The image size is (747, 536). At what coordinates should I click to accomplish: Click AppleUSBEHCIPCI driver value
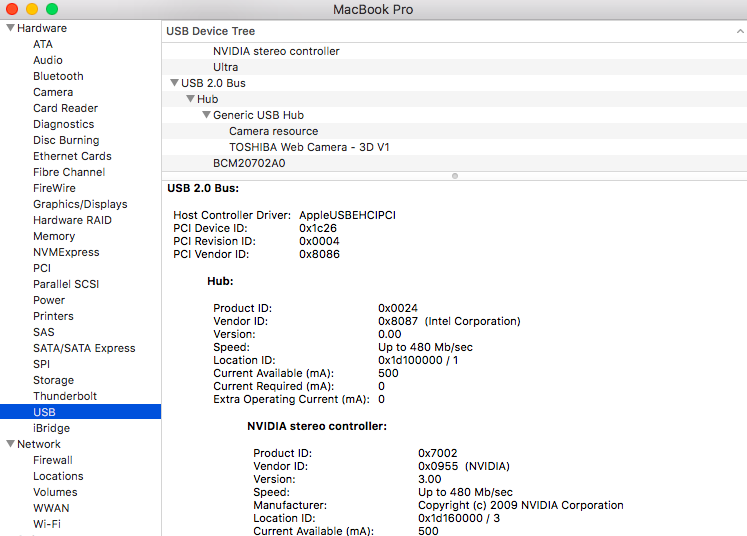pos(347,215)
